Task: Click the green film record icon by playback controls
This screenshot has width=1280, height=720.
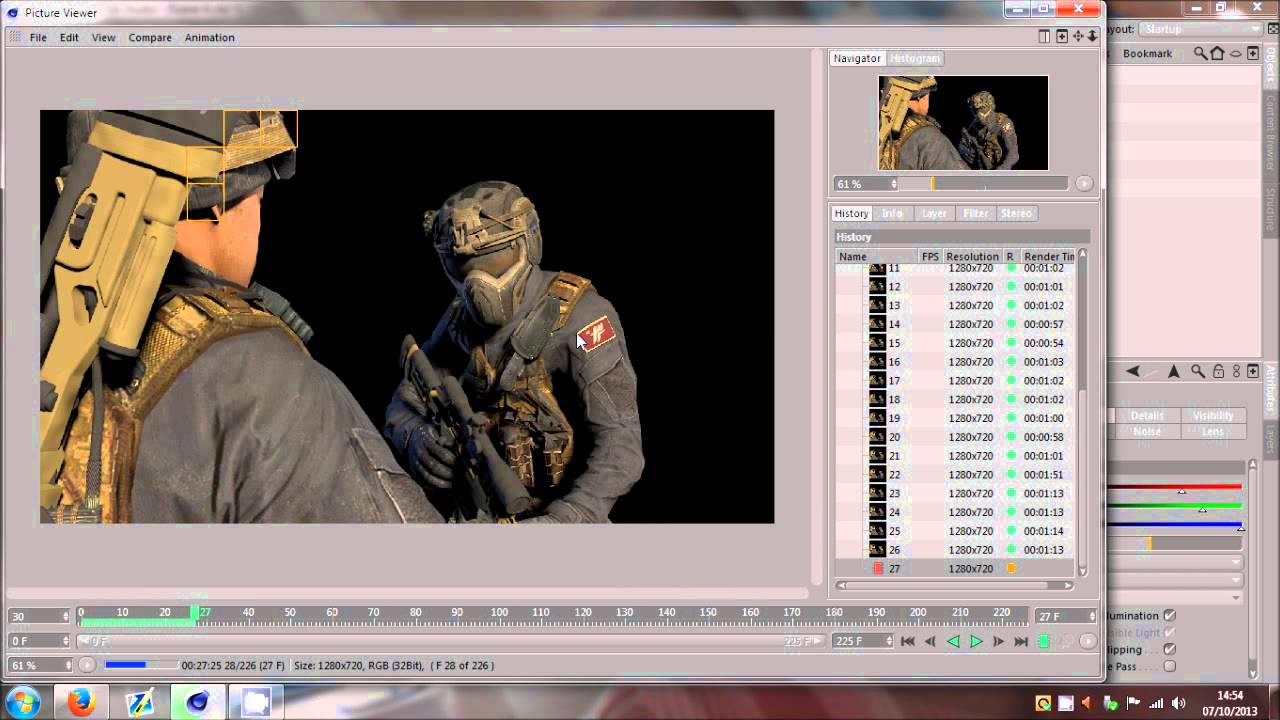Action: click(1044, 641)
